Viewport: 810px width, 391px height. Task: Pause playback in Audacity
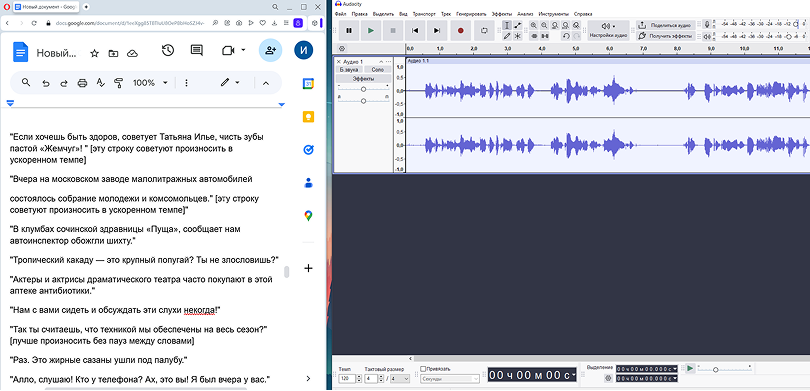click(349, 30)
